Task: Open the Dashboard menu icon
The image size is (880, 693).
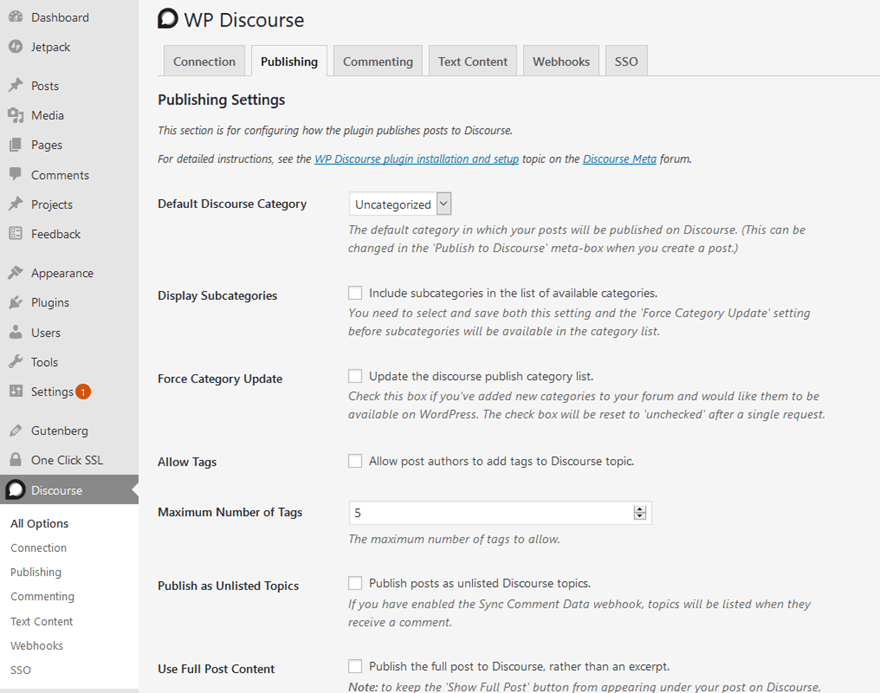Action: (x=17, y=17)
